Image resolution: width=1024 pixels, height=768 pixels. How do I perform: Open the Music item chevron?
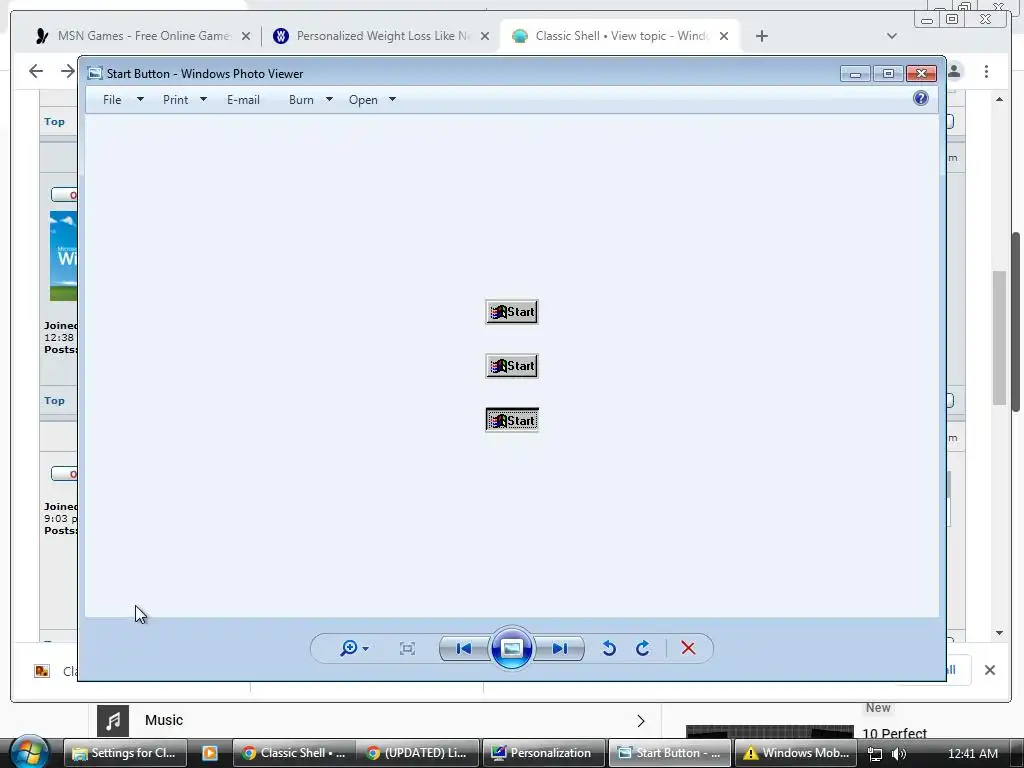(x=641, y=720)
